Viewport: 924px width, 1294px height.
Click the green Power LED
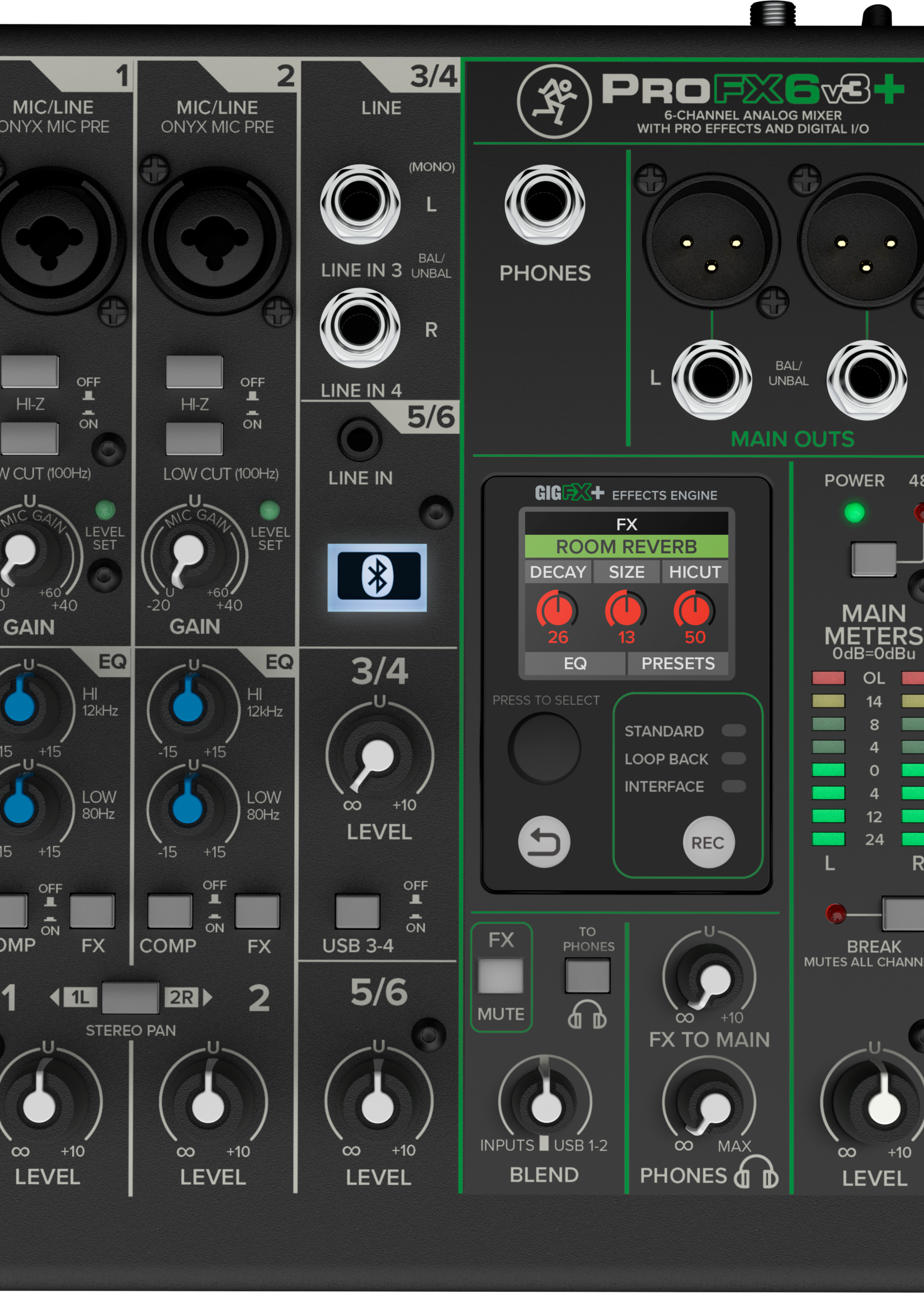[854, 512]
